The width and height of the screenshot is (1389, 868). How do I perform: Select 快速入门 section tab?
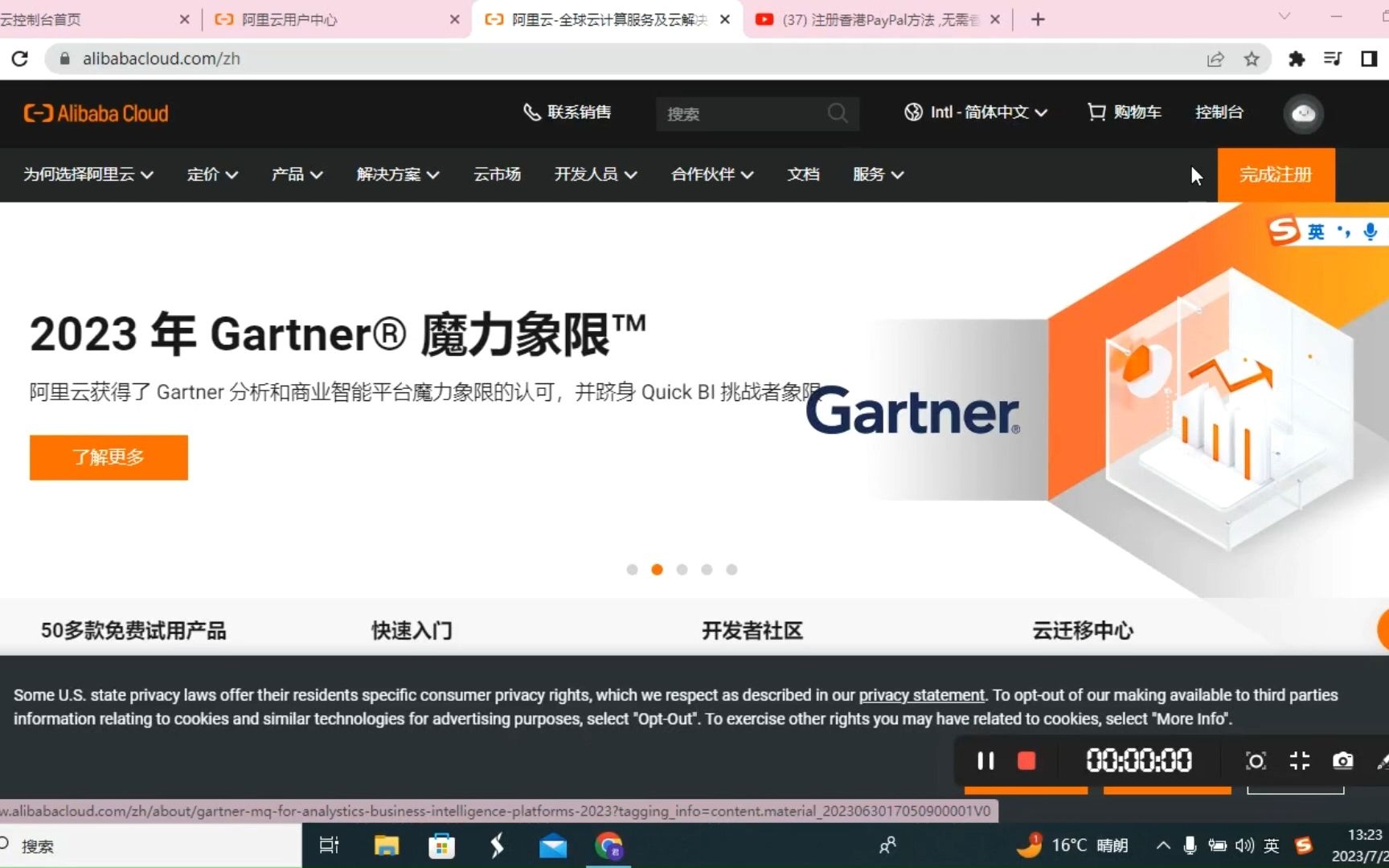(412, 630)
